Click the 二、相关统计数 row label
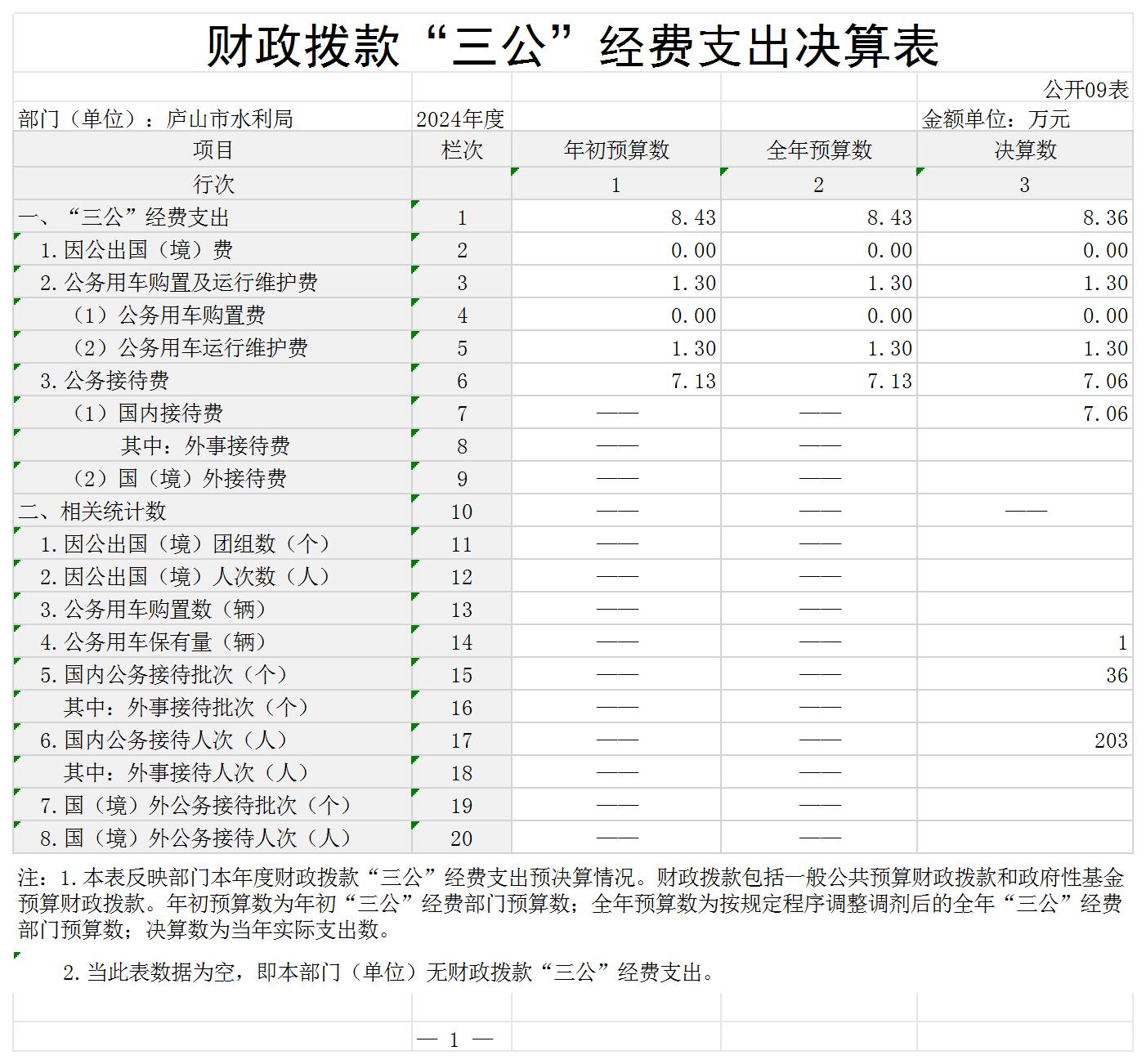This screenshot has width=1146, height=1064. point(92,512)
